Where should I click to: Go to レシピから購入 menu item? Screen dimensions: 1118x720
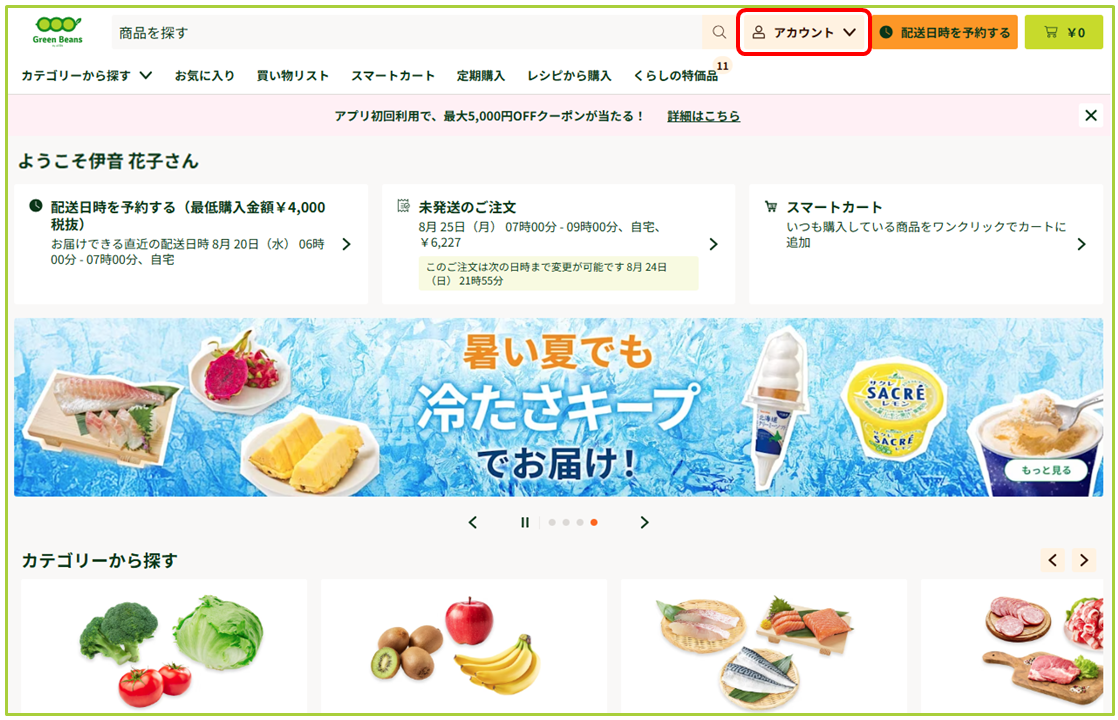(x=569, y=76)
